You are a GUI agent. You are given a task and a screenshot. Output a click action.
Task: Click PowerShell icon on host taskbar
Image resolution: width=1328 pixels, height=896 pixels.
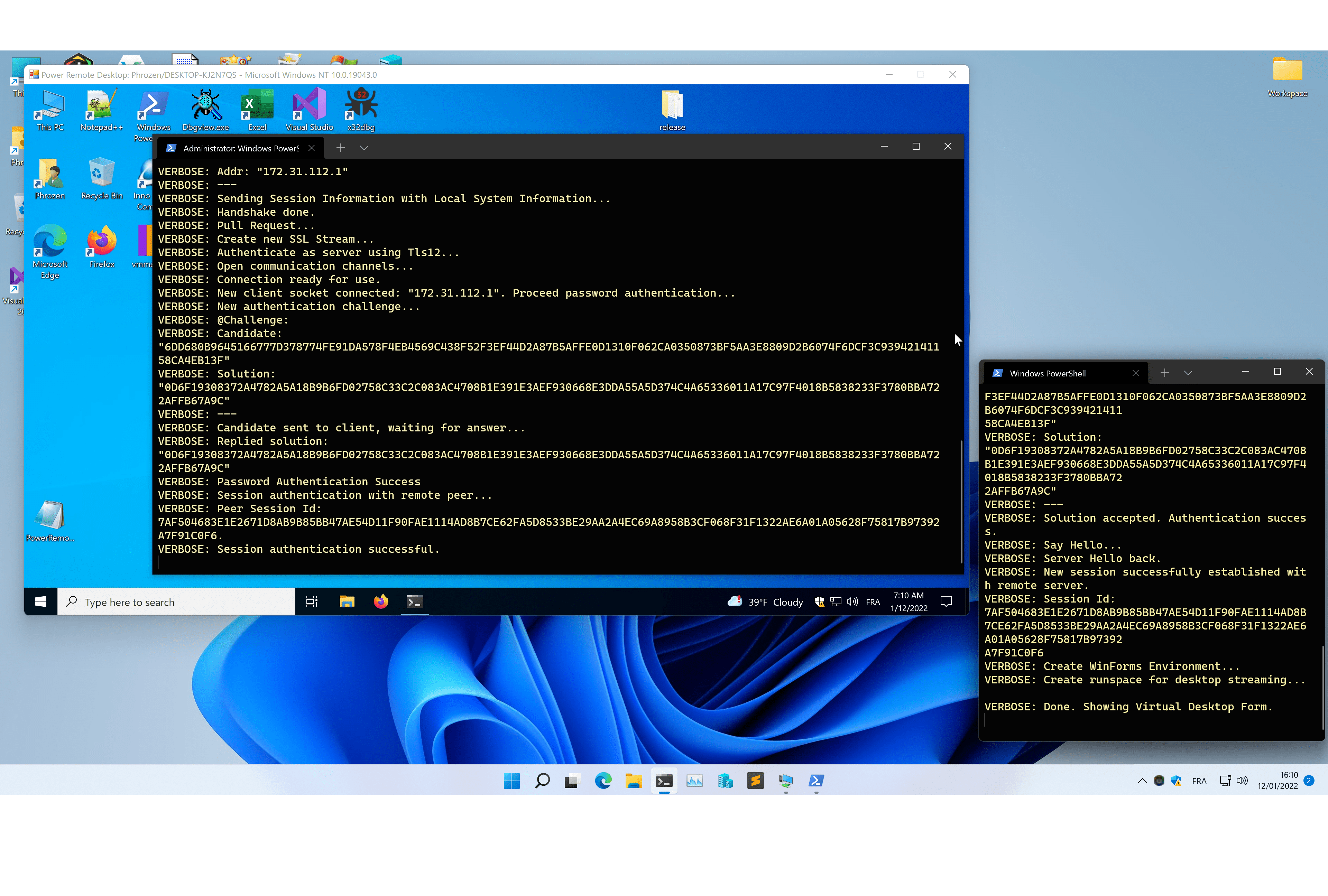[x=816, y=781]
